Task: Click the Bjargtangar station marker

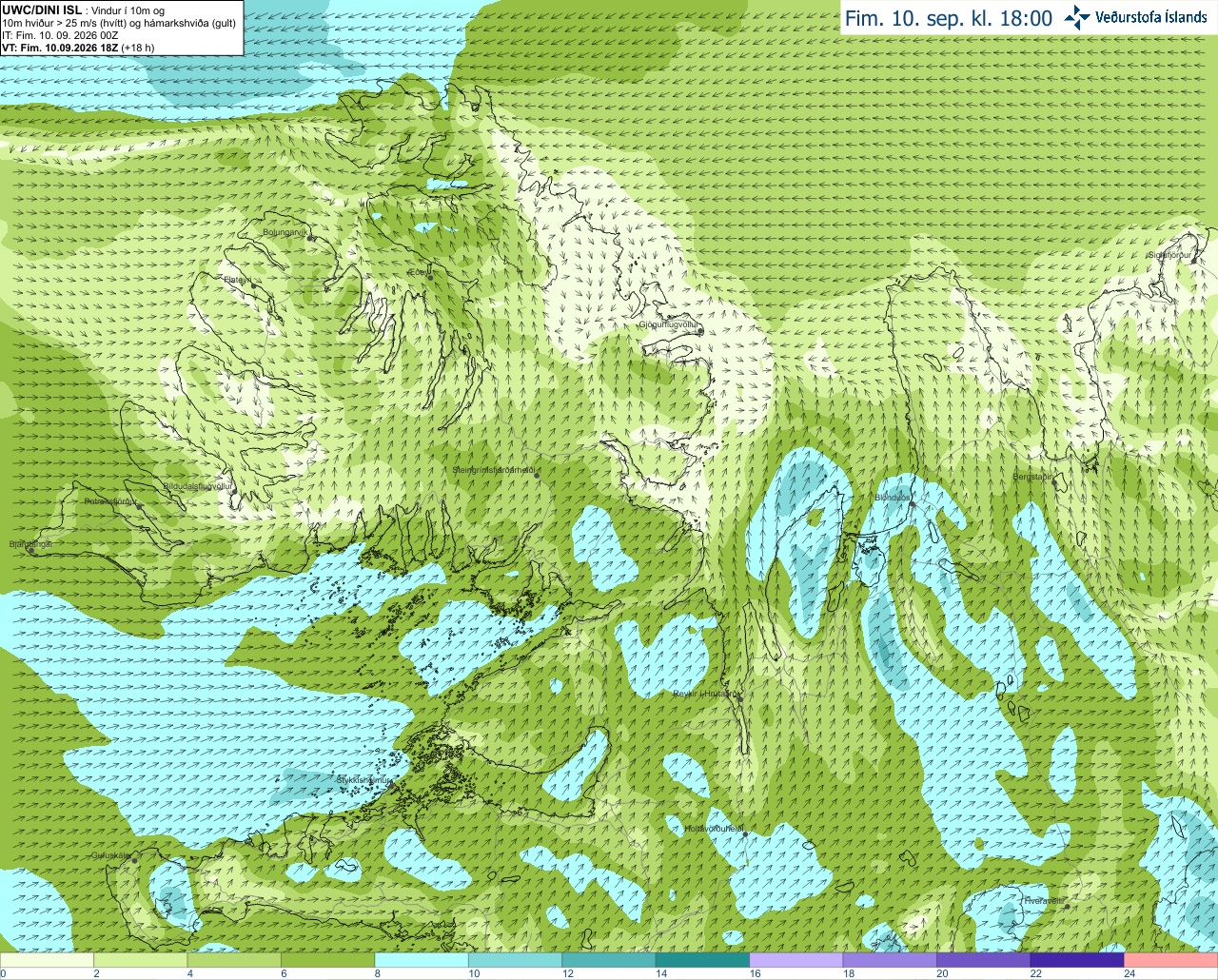Action: click(31, 550)
